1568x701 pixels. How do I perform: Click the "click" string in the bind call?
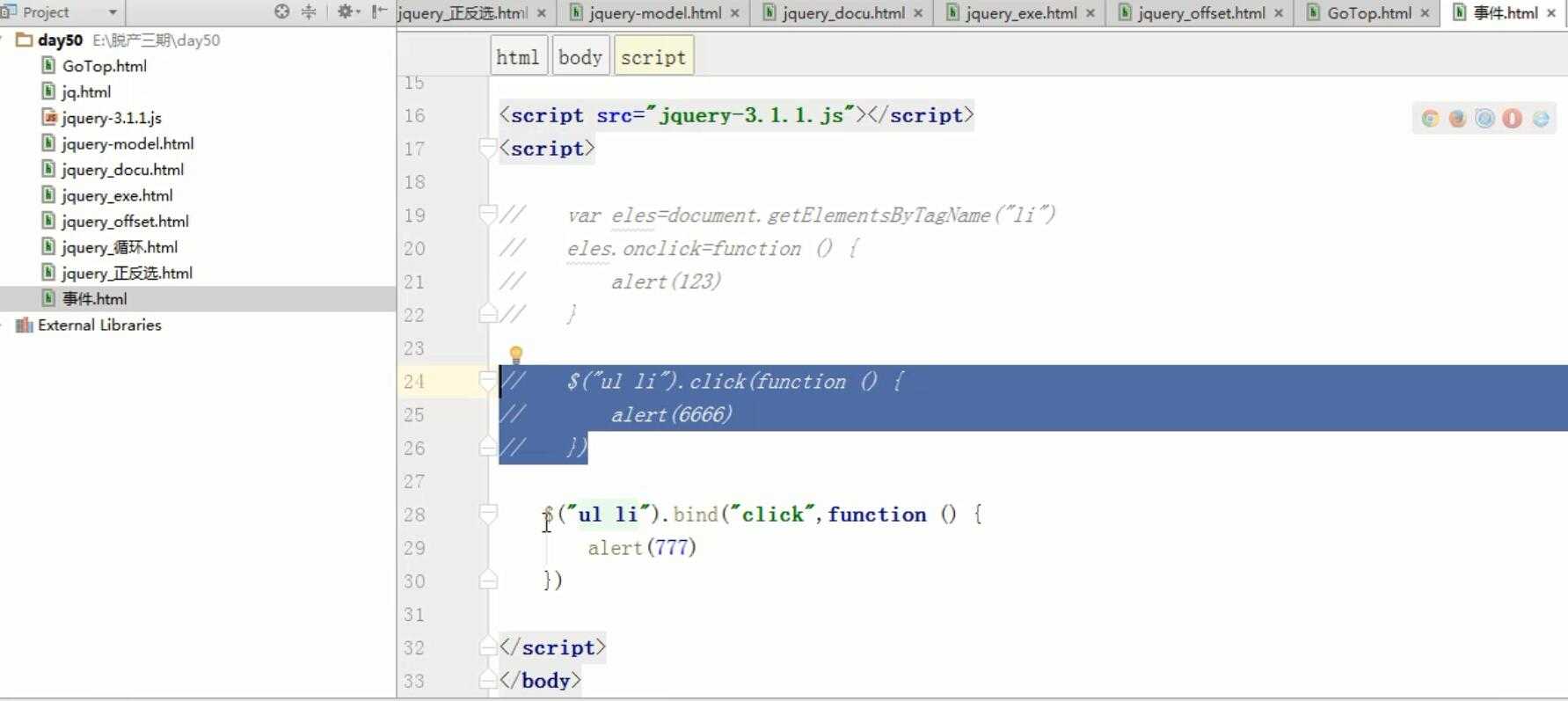coord(774,515)
